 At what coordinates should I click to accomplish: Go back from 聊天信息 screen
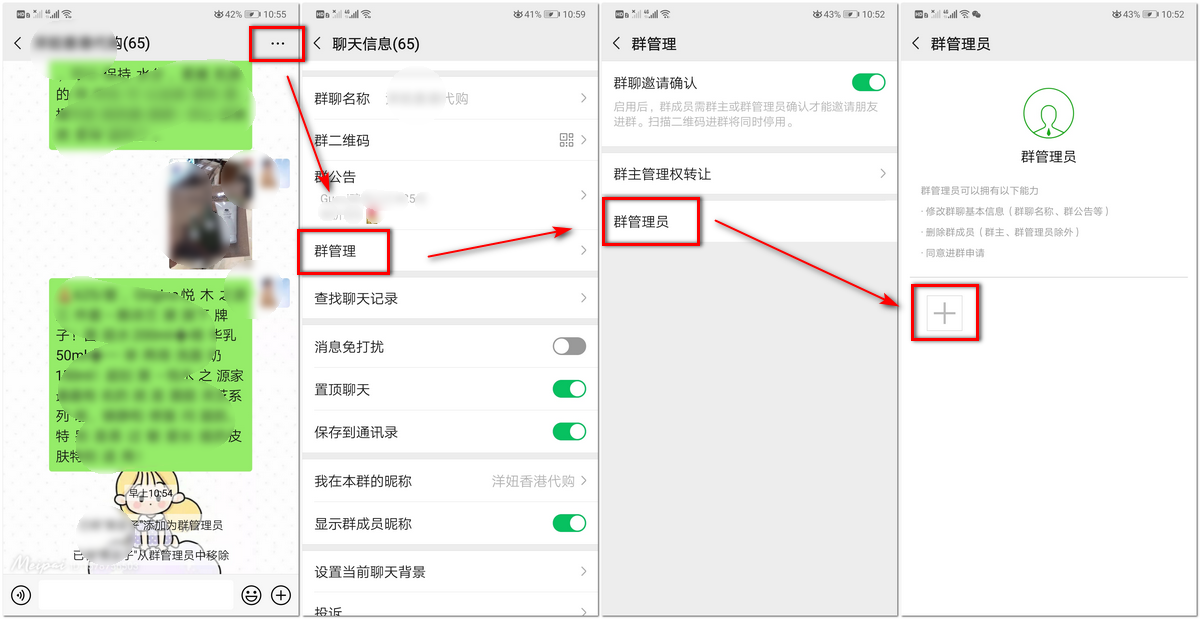(318, 44)
